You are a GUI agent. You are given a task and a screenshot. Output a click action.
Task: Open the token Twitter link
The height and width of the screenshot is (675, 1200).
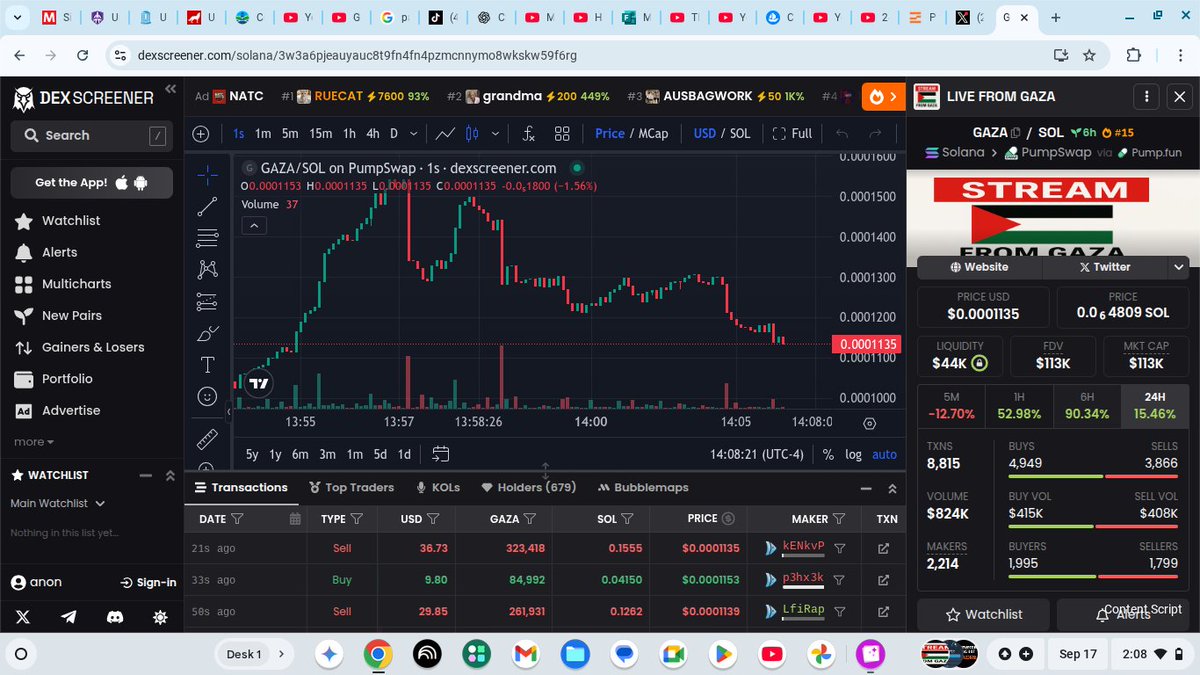tap(1105, 267)
